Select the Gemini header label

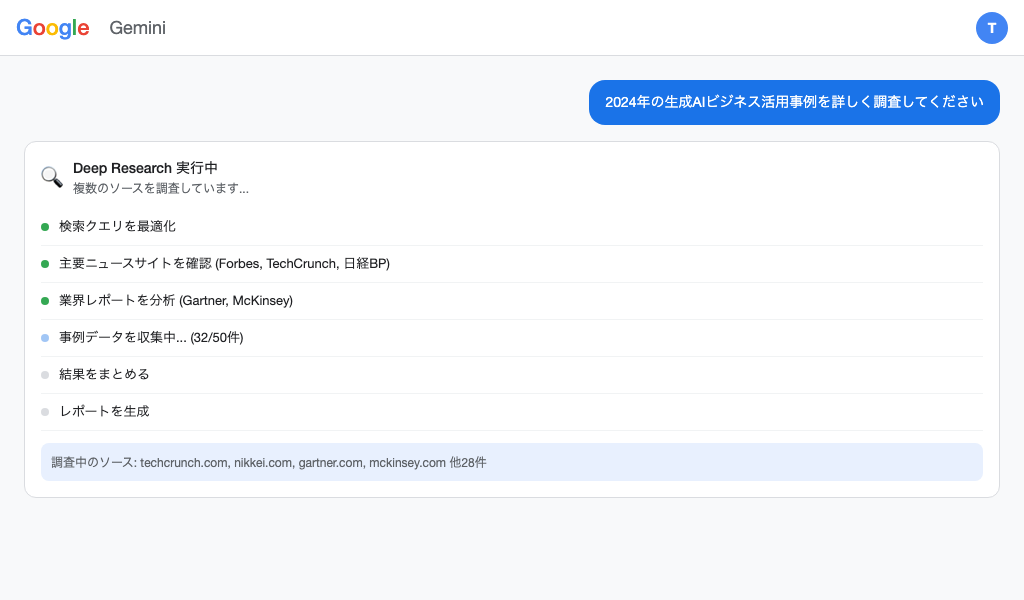coord(137,28)
